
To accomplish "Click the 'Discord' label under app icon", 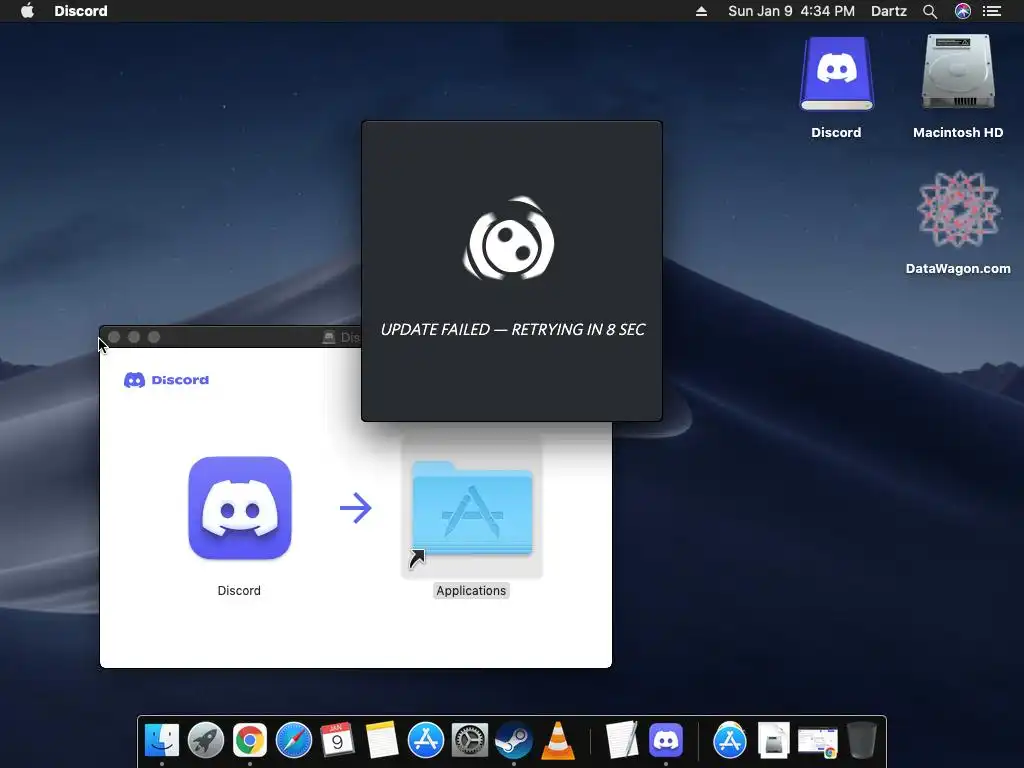I will [x=239, y=590].
